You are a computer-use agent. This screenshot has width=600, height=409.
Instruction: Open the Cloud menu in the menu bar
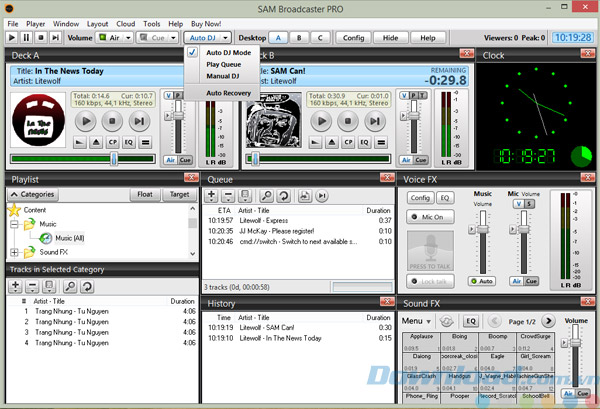[x=125, y=22]
